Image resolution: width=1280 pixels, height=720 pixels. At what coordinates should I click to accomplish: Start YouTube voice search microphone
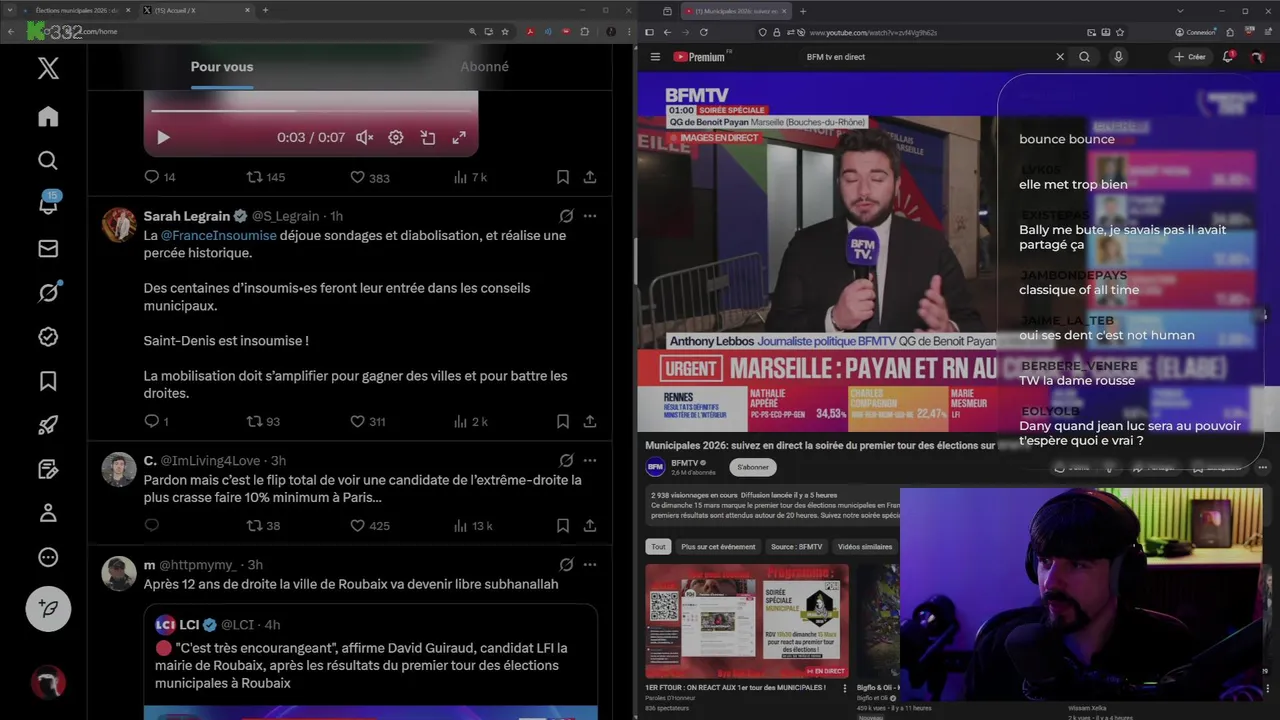point(1118,57)
